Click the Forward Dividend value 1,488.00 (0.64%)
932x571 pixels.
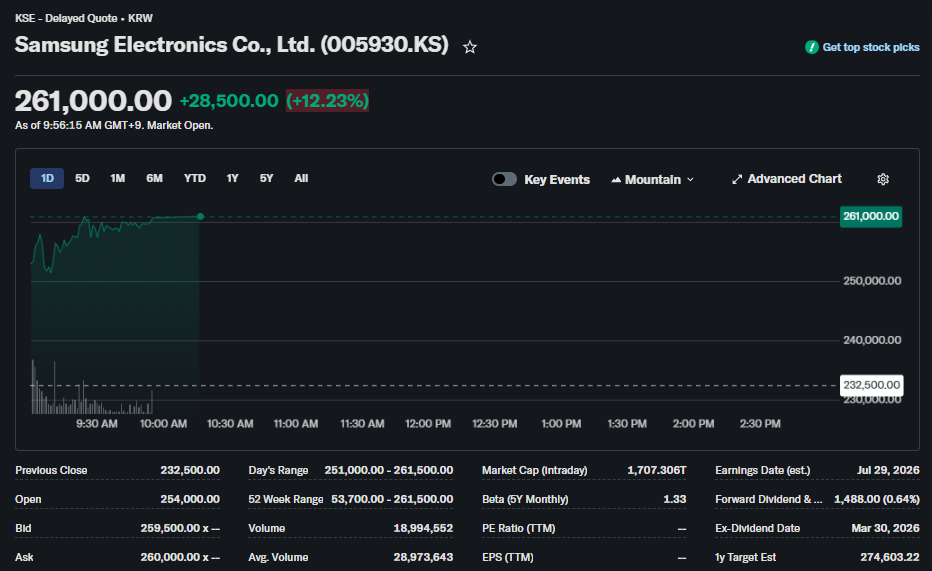pyautogui.click(x=877, y=499)
